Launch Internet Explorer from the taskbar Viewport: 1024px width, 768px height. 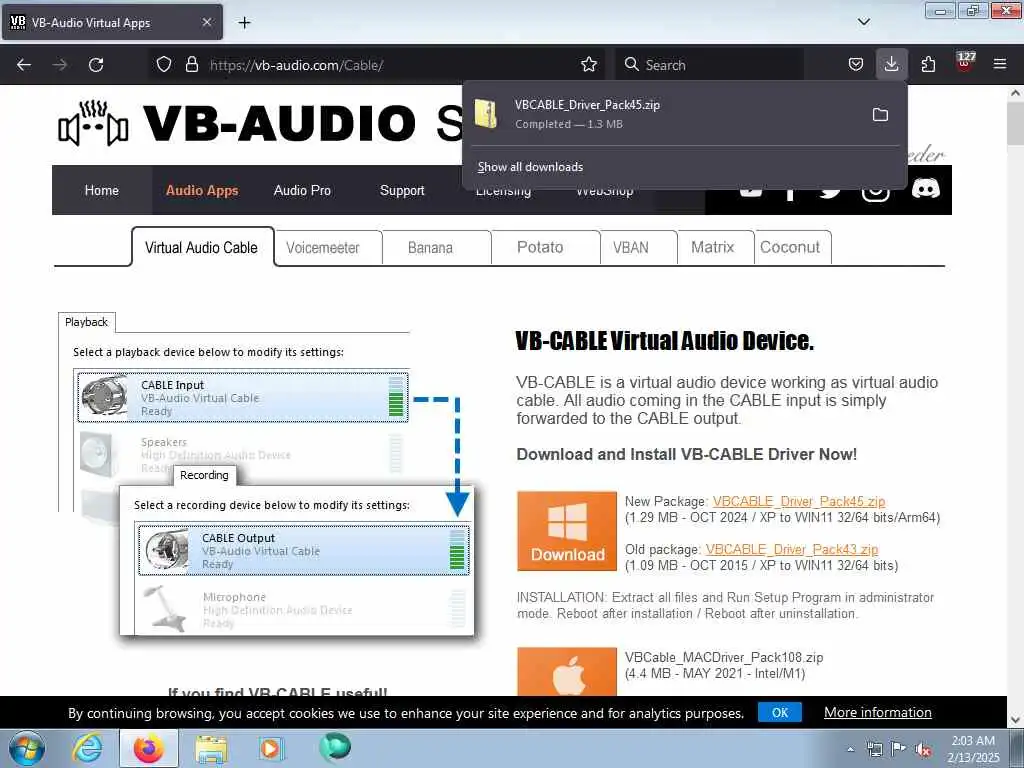coord(87,748)
